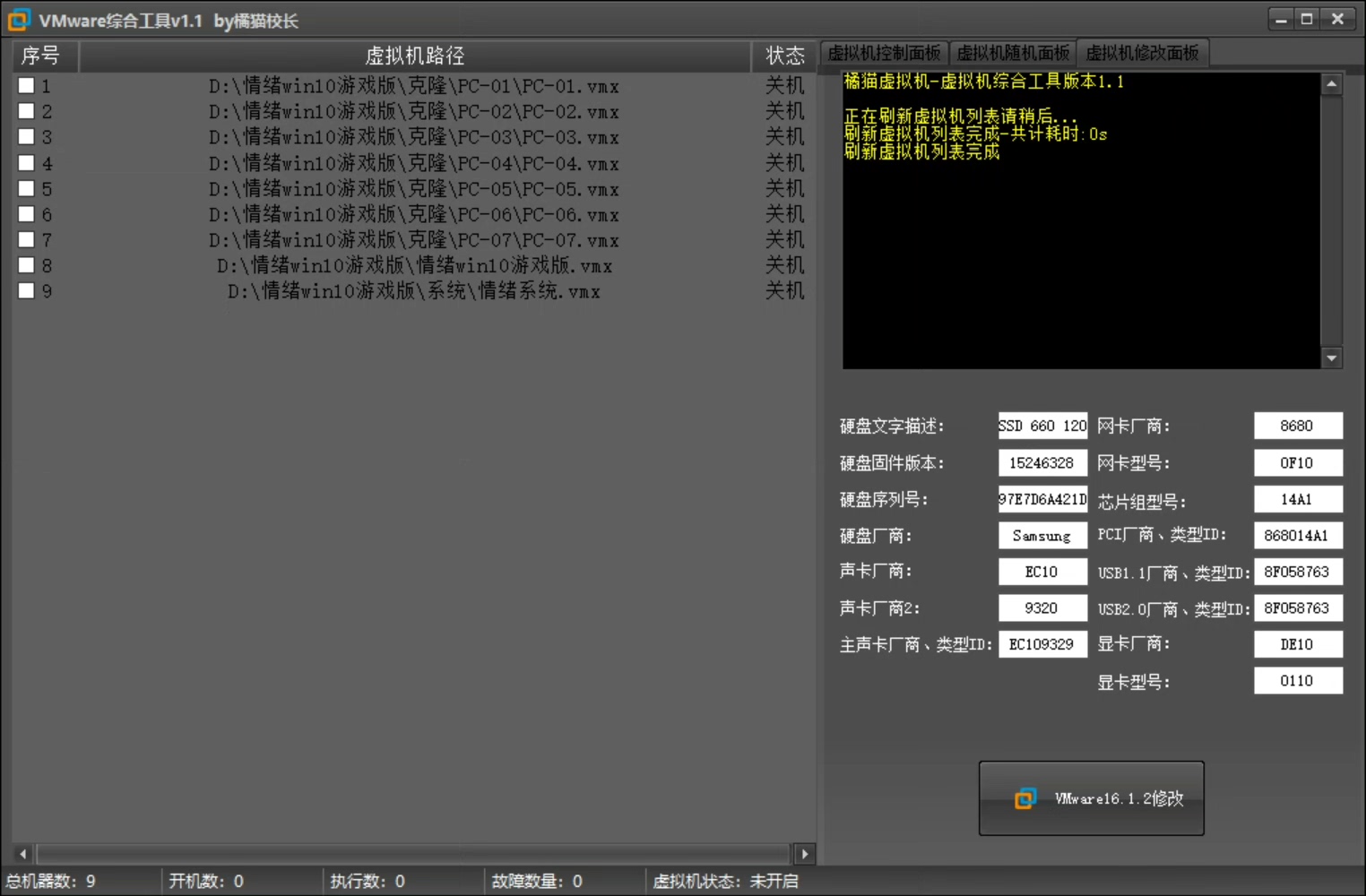
Task: Click the VMware app icon in title bar
Action: [19, 20]
